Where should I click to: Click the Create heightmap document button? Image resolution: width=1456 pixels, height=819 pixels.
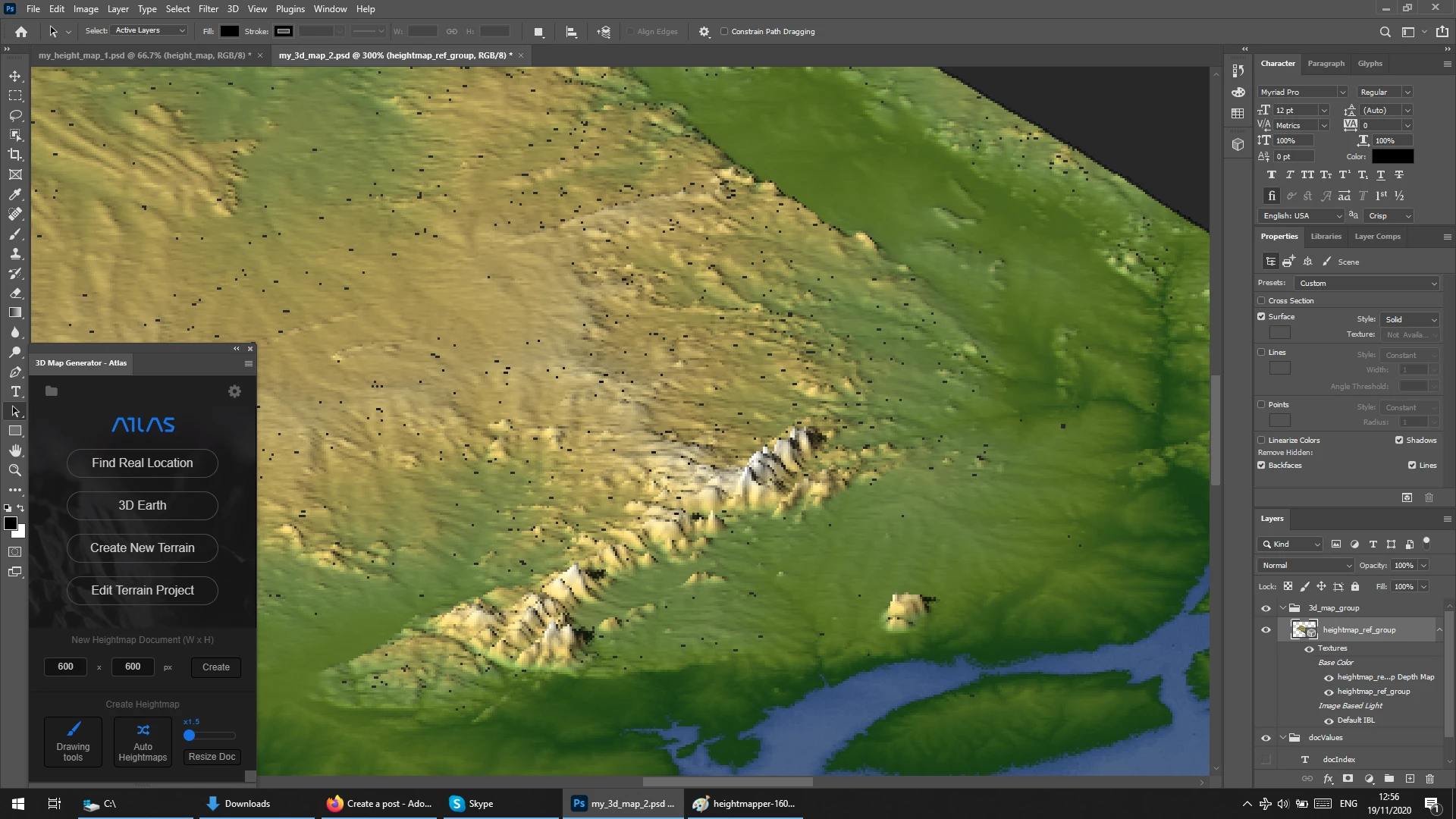pyautogui.click(x=216, y=667)
